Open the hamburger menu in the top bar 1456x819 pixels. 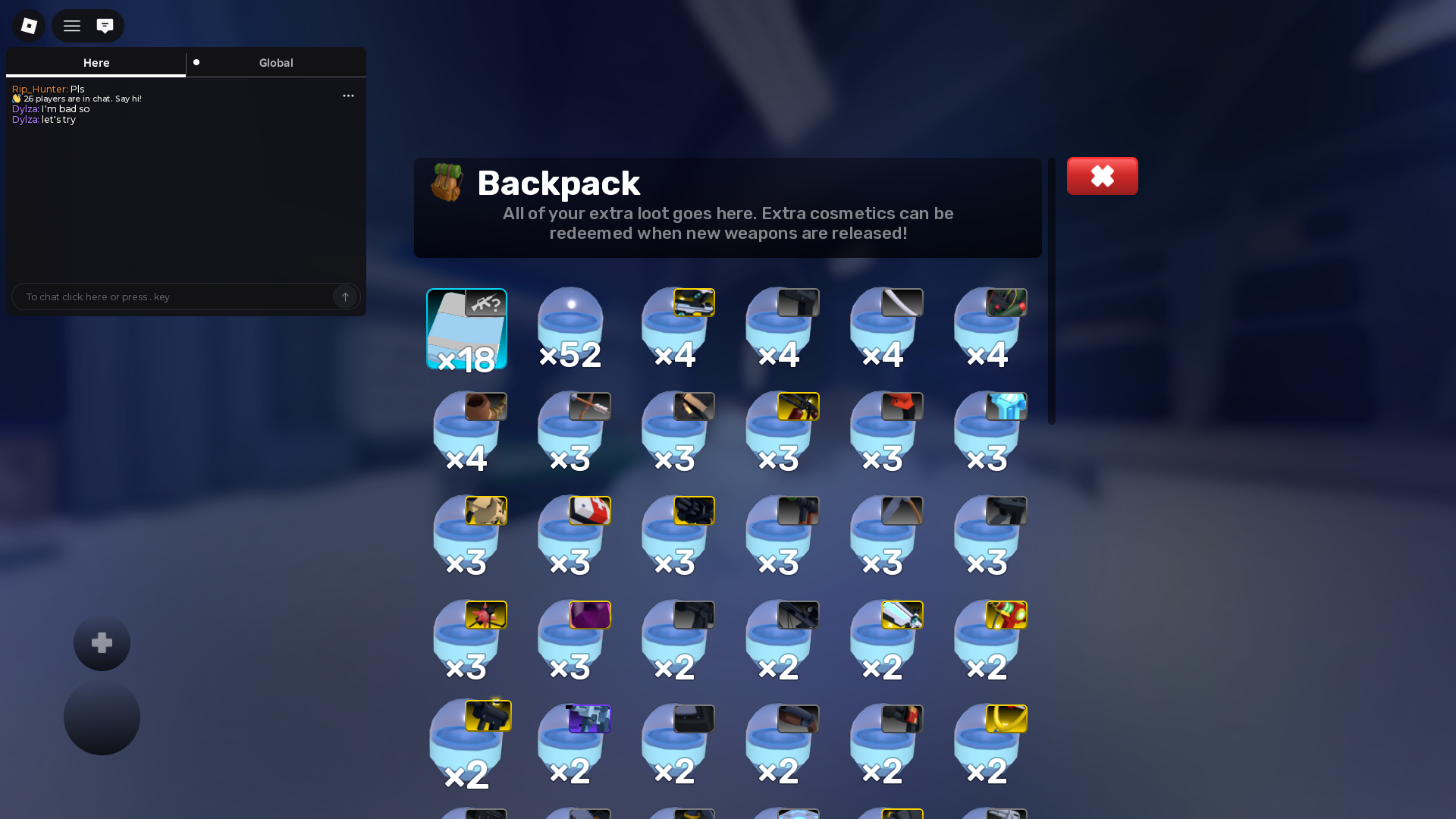click(72, 26)
